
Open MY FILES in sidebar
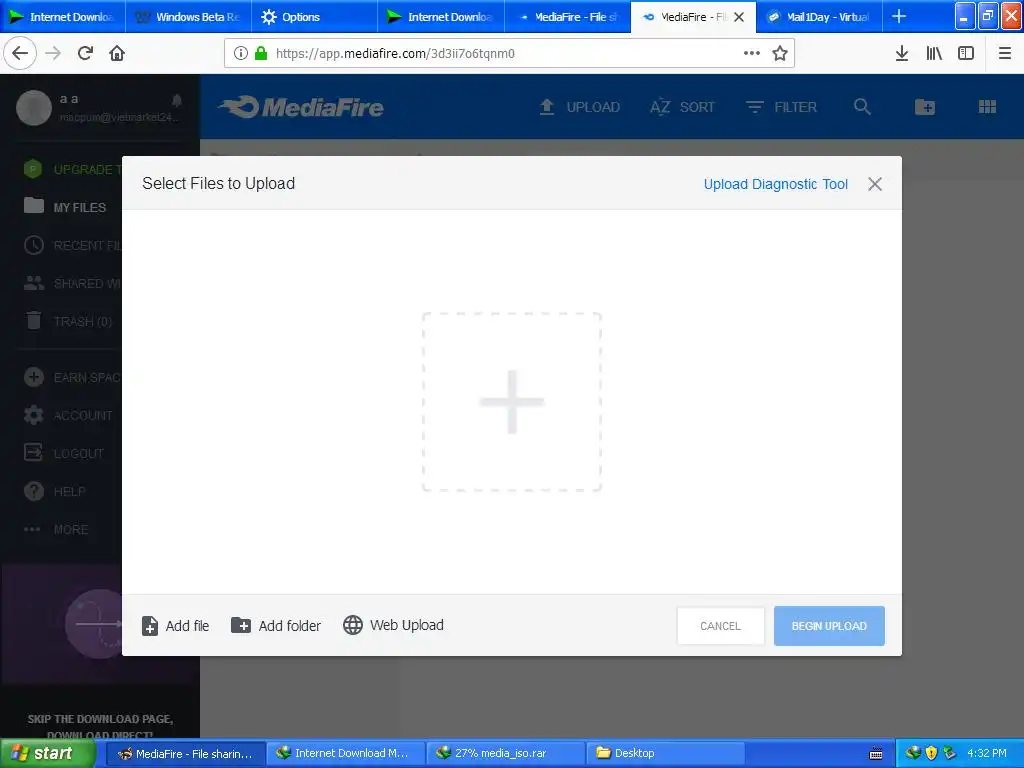(65, 207)
